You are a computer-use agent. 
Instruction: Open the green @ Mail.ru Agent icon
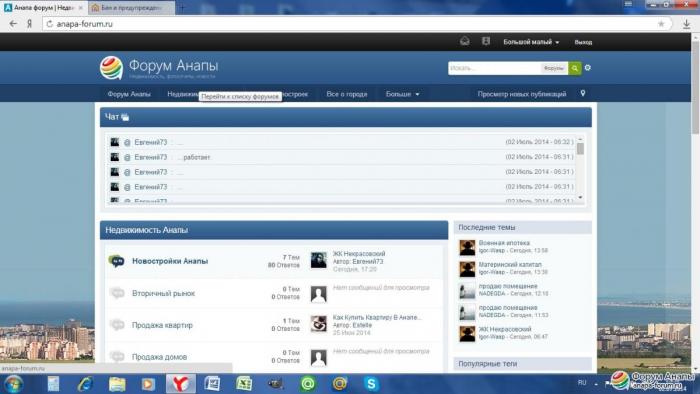[308, 384]
